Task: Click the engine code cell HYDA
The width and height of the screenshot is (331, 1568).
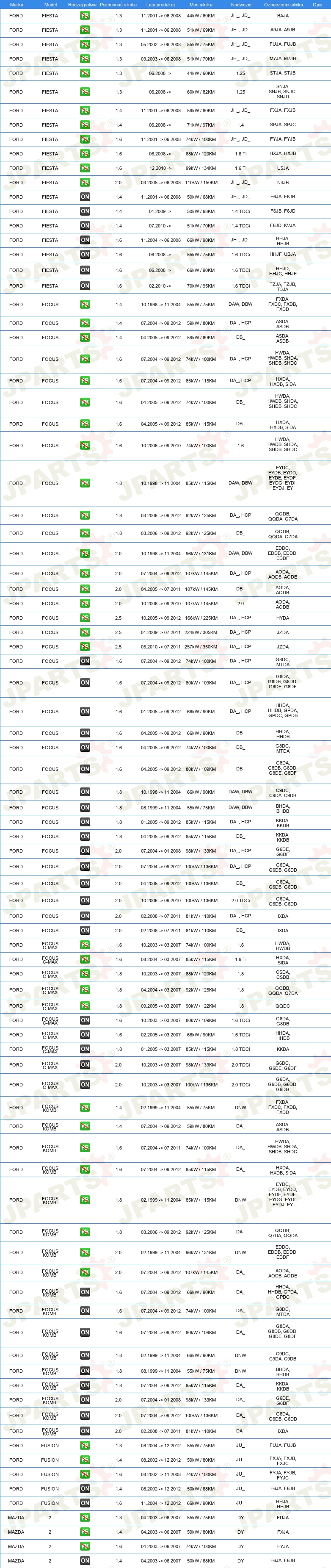Action: (x=283, y=618)
